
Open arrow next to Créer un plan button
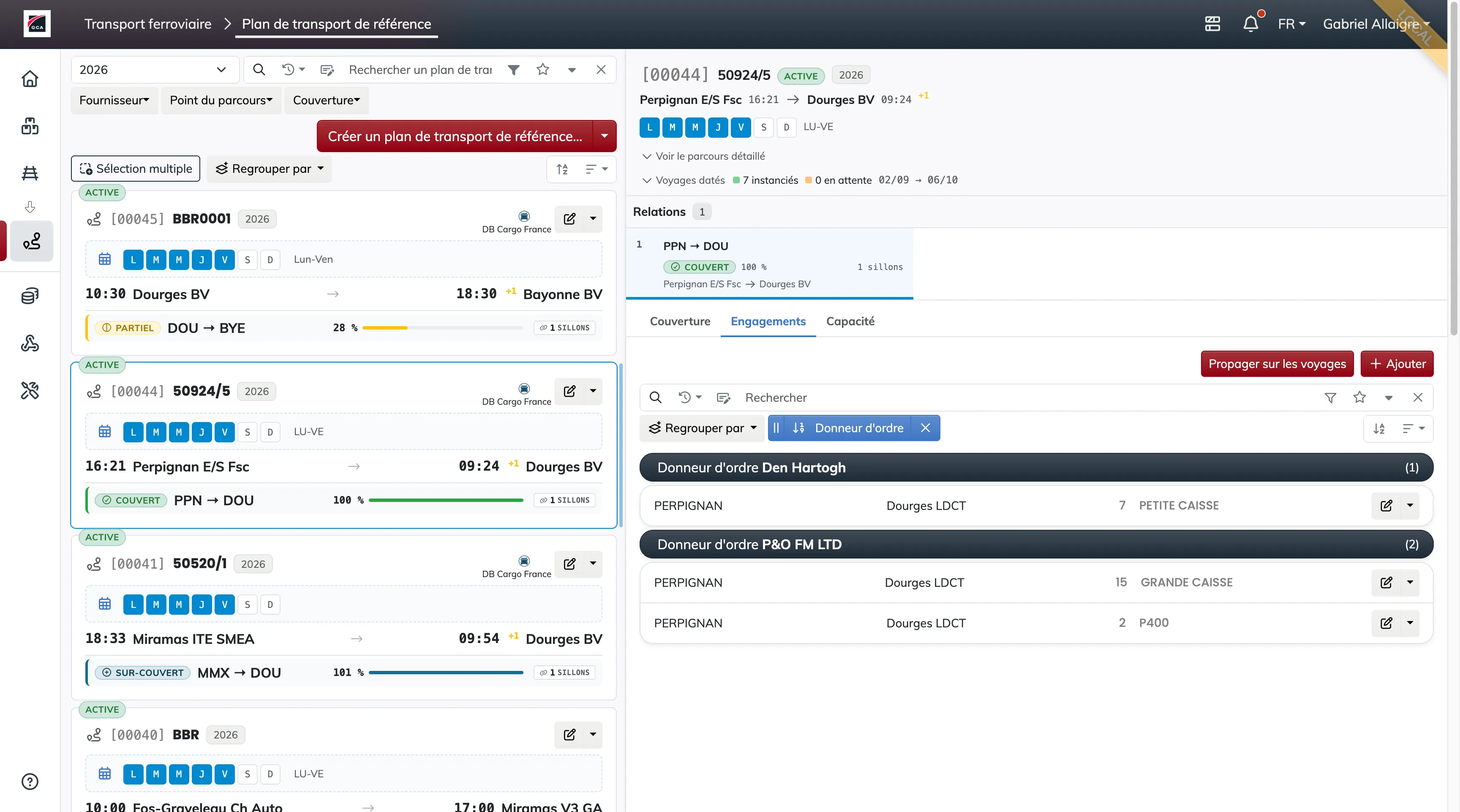point(605,136)
